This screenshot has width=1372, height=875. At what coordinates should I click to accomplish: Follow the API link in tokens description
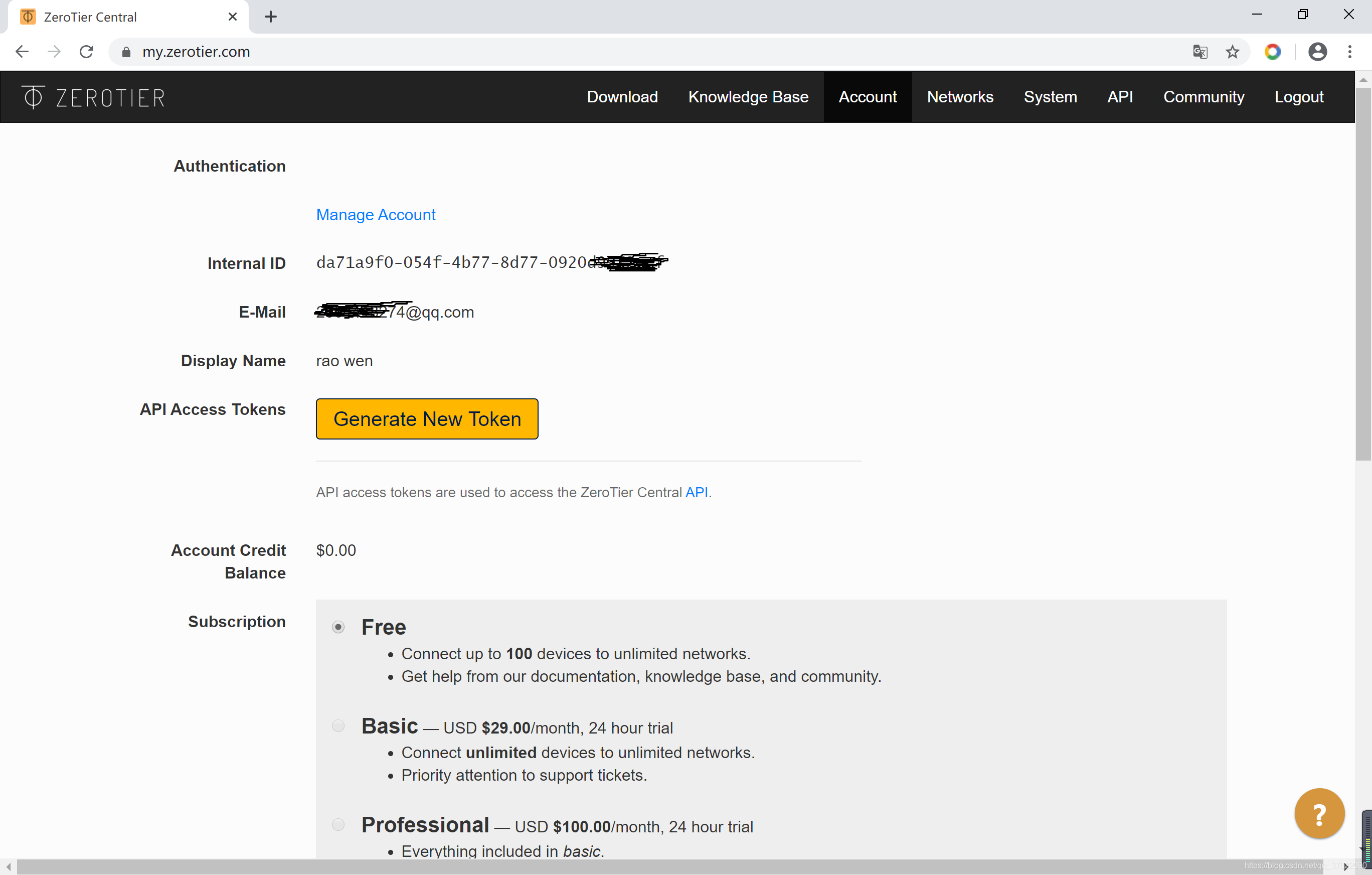[x=696, y=492]
